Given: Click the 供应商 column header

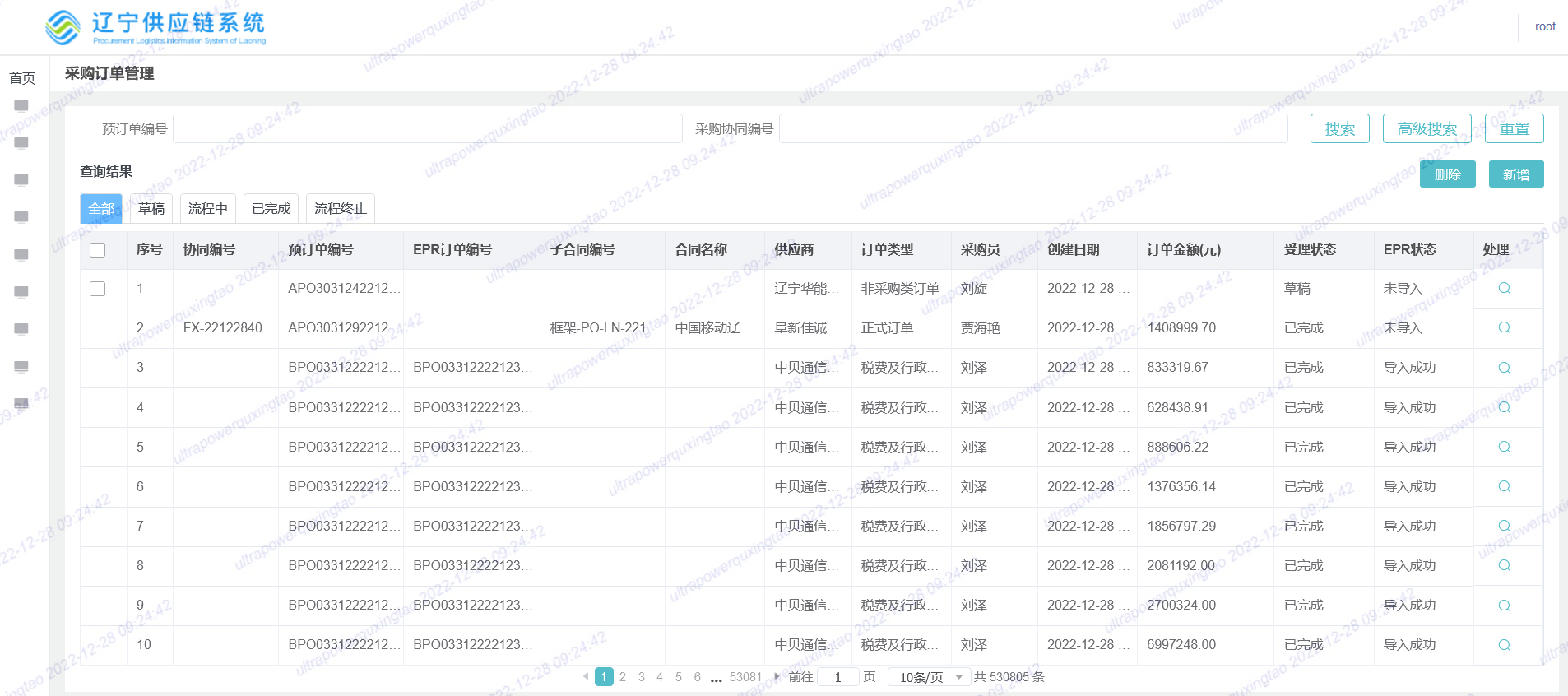Looking at the screenshot, I should click(794, 249).
